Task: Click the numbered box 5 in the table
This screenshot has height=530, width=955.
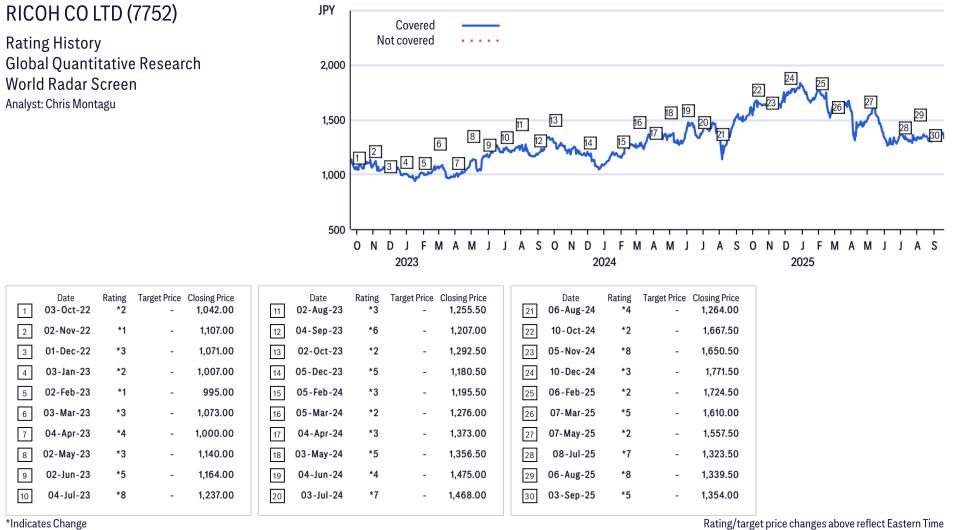Action: click(x=24, y=392)
